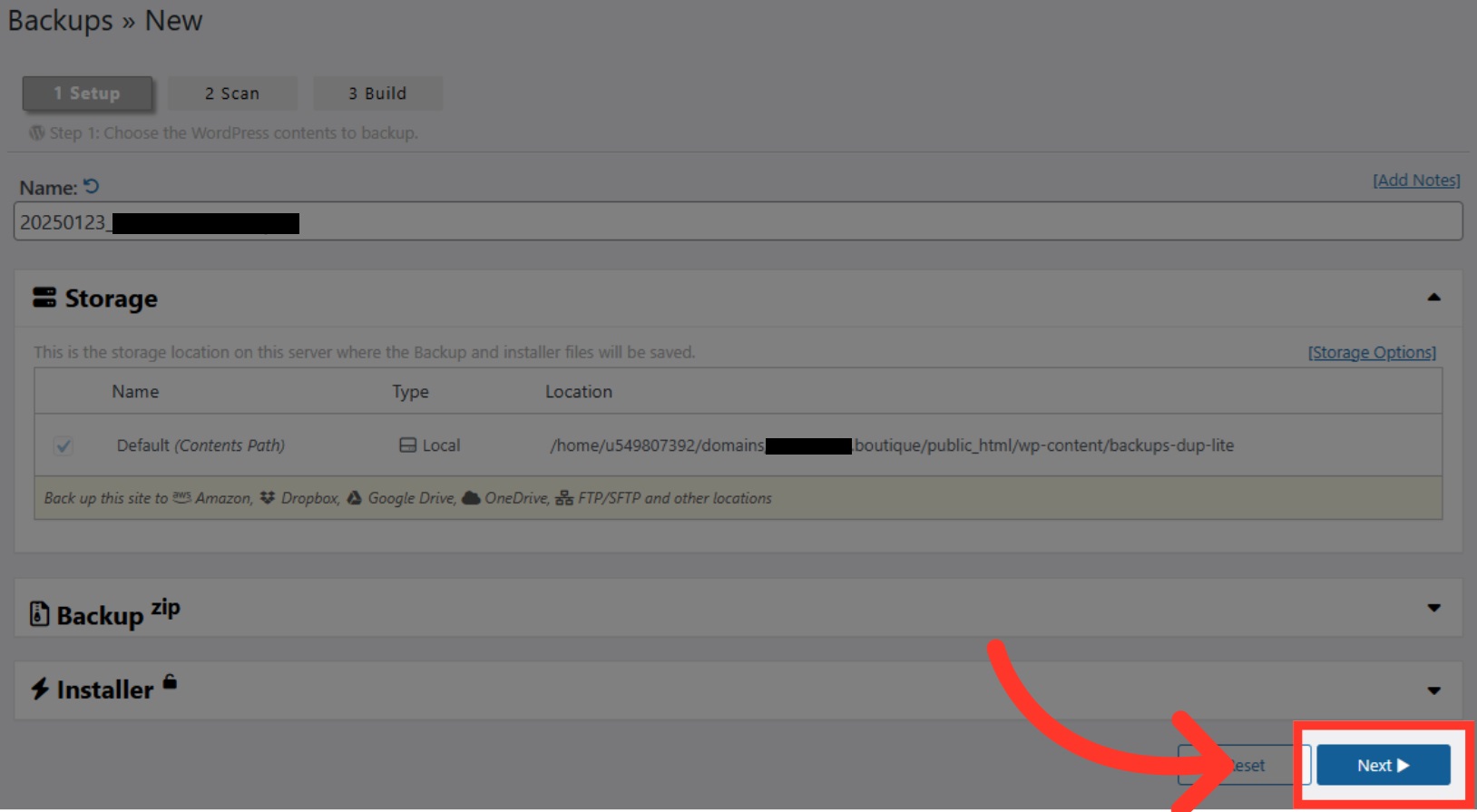Open the Add Notes link
Image resolution: width=1477 pixels, height=812 pixels.
[x=1416, y=181]
